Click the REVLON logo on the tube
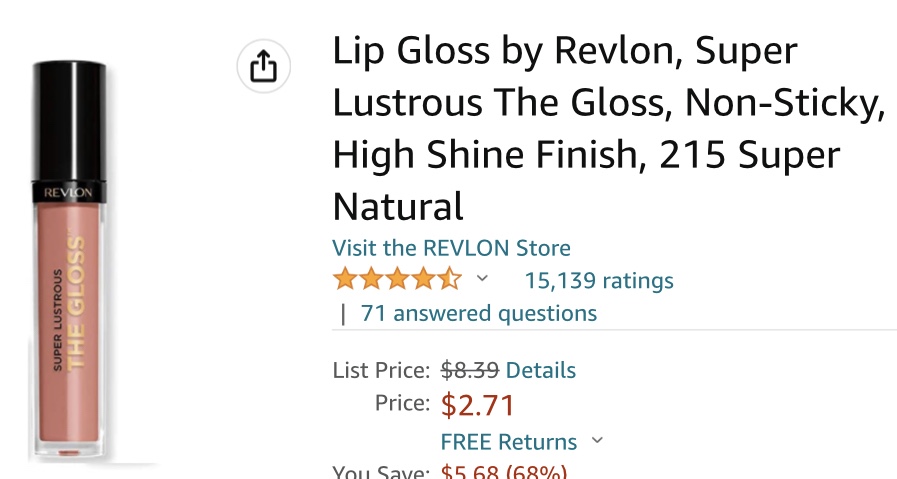 68,191
